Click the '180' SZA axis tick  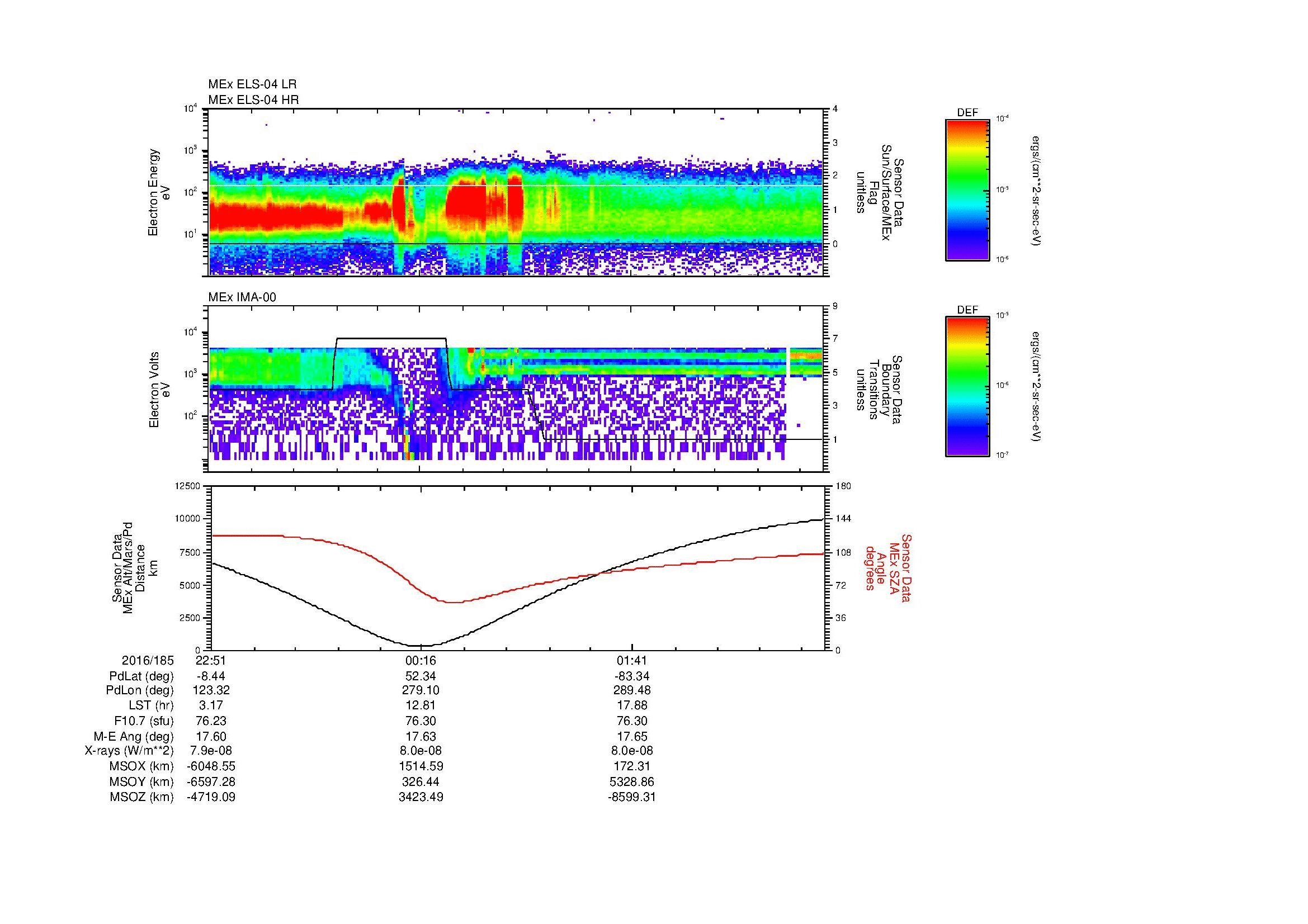coord(843,486)
